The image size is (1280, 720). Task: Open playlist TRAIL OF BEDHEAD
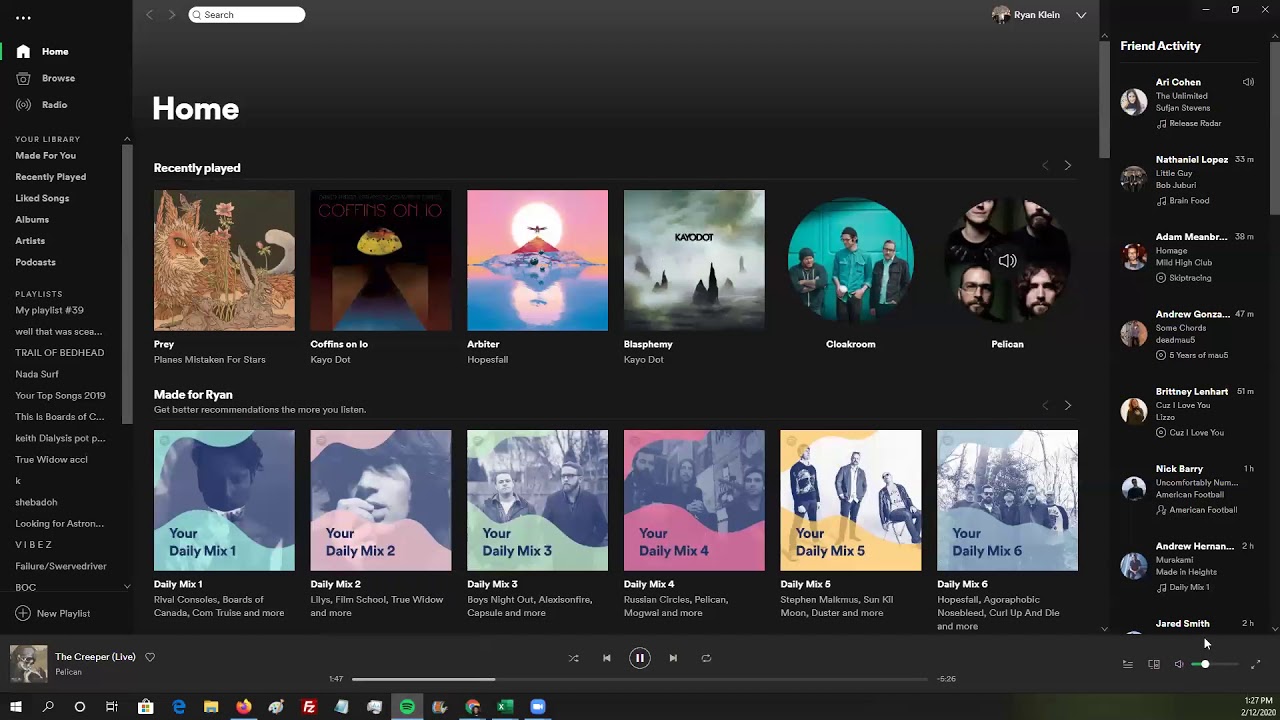click(x=59, y=353)
